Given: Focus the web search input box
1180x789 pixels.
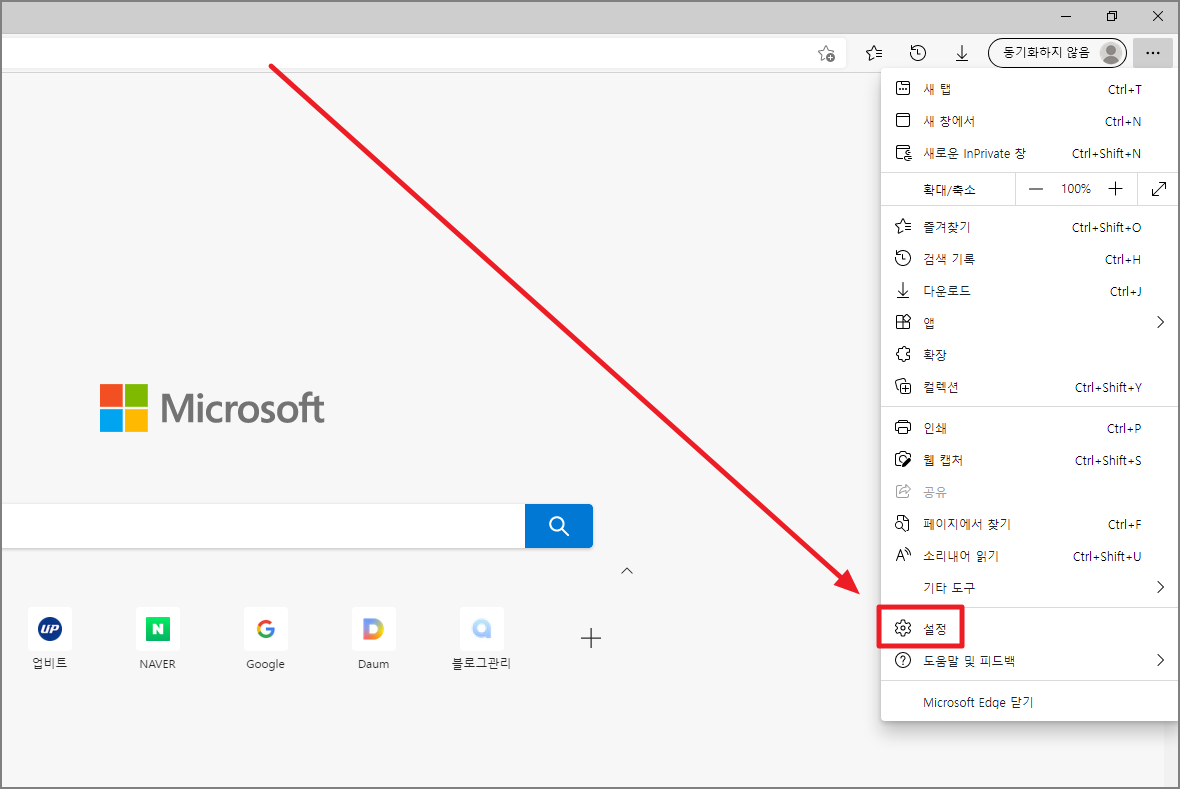Looking at the screenshot, I should [x=263, y=525].
